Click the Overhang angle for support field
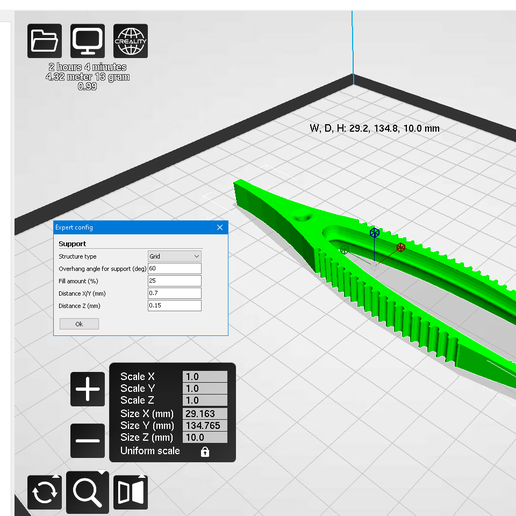Viewport: 516px width, 516px height. point(175,268)
